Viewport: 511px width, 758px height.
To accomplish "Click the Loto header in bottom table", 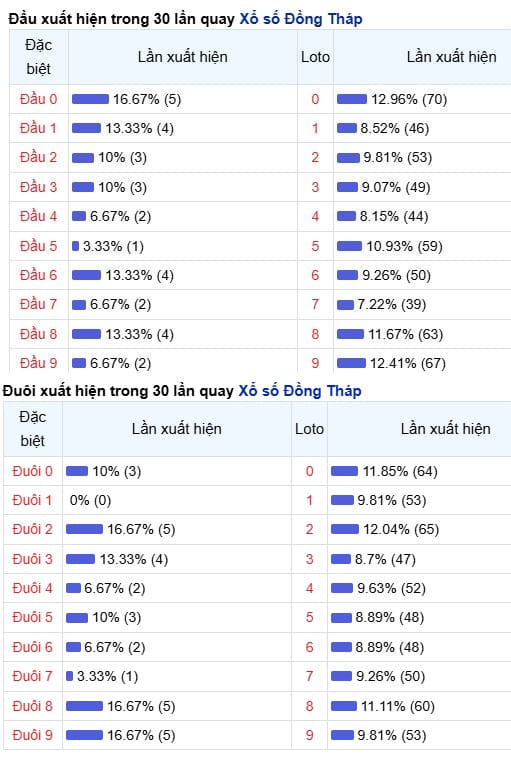I will coord(309,429).
